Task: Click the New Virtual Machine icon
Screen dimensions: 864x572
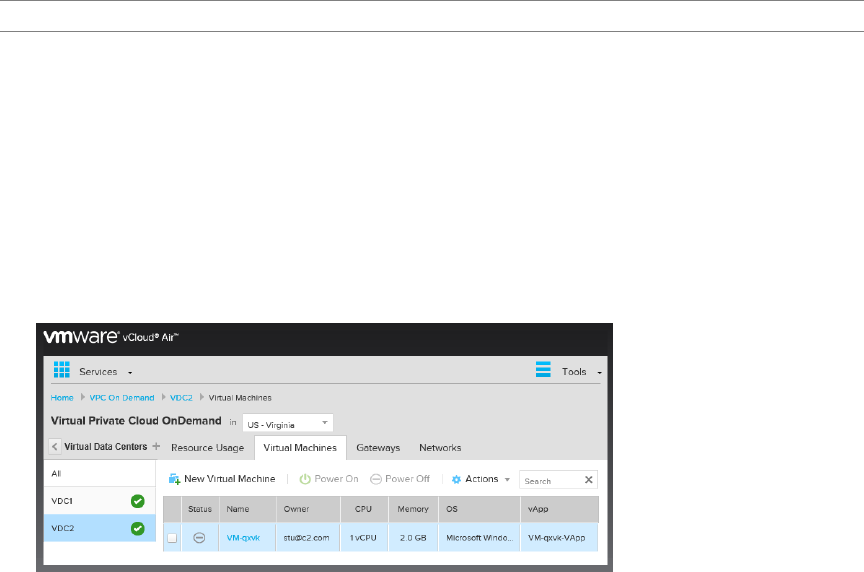Action: (174, 479)
